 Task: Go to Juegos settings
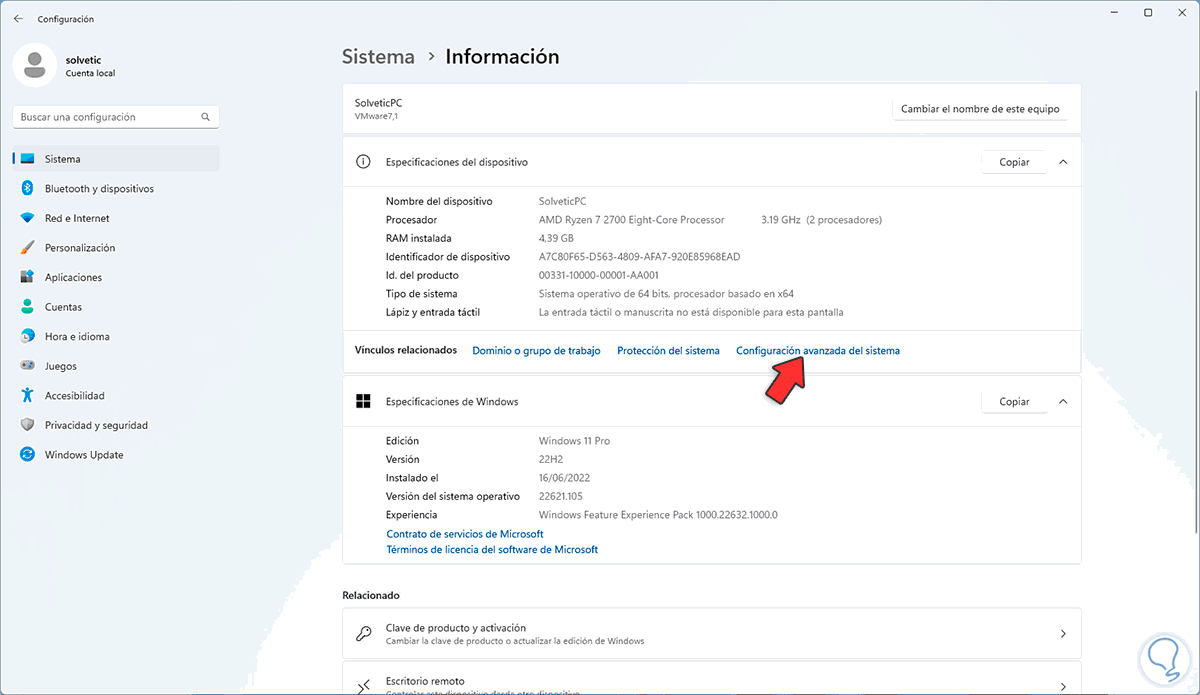pos(116,366)
